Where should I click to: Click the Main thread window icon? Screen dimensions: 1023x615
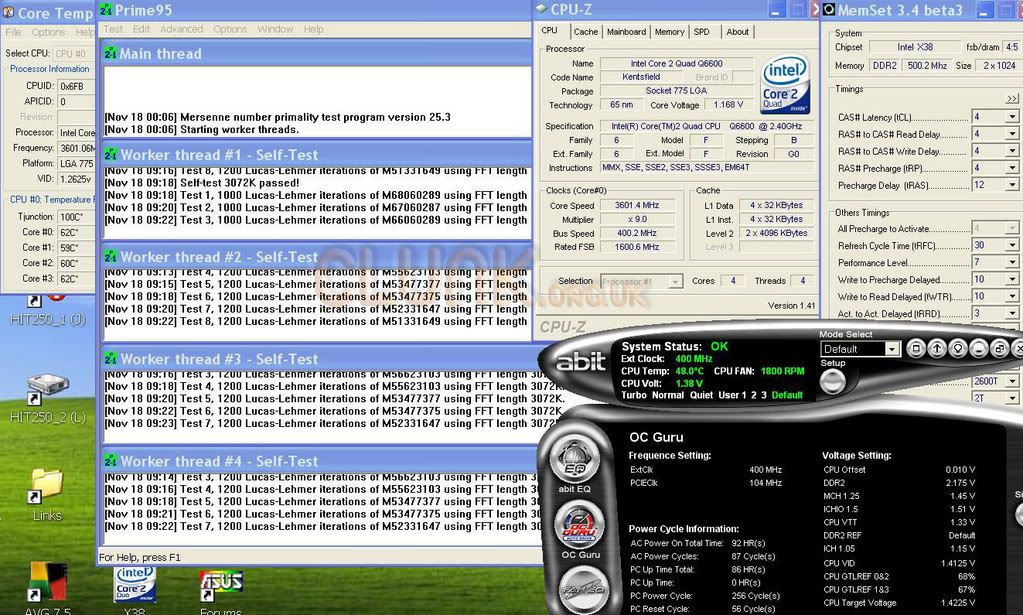[x=110, y=53]
